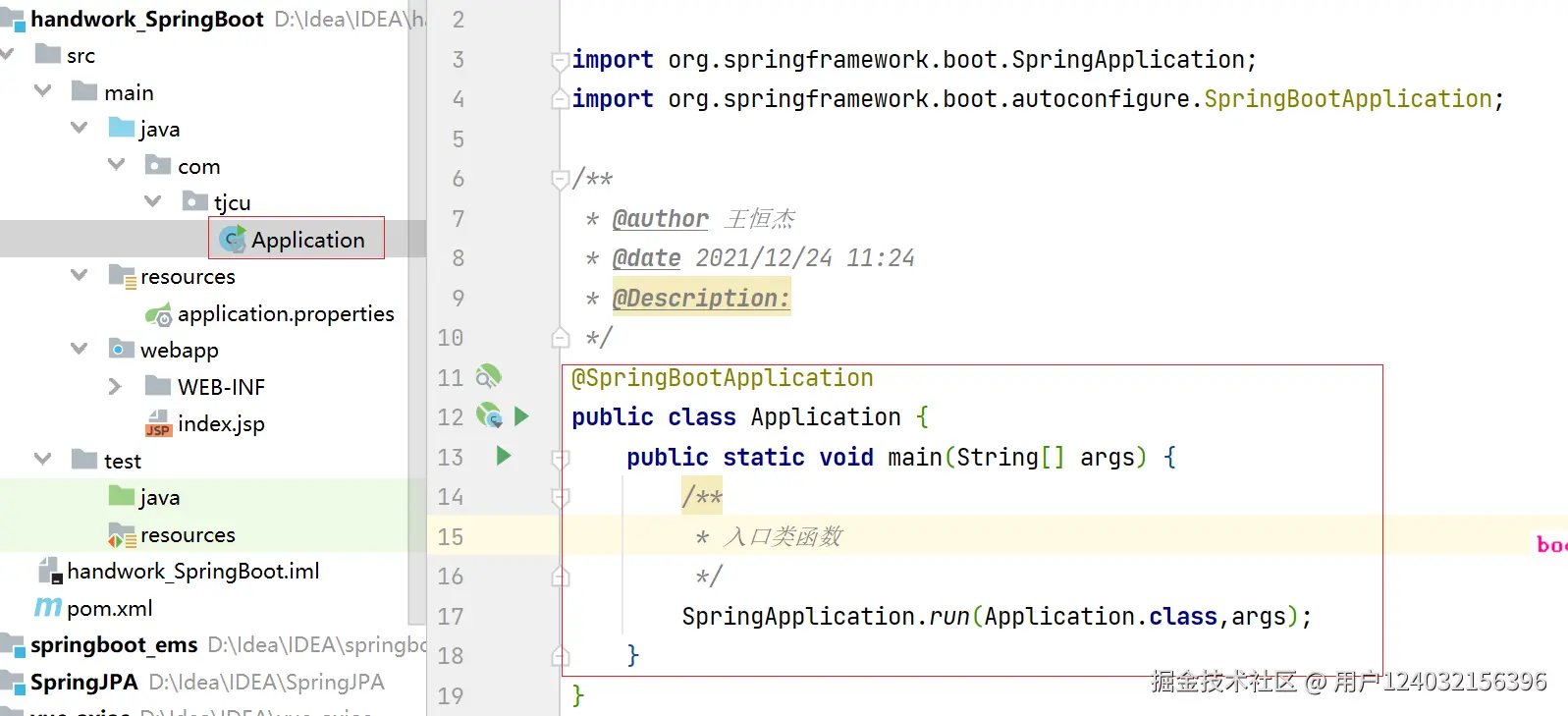Click SpringBootApplication in the import statement
1568x716 pixels.
pos(1348,99)
